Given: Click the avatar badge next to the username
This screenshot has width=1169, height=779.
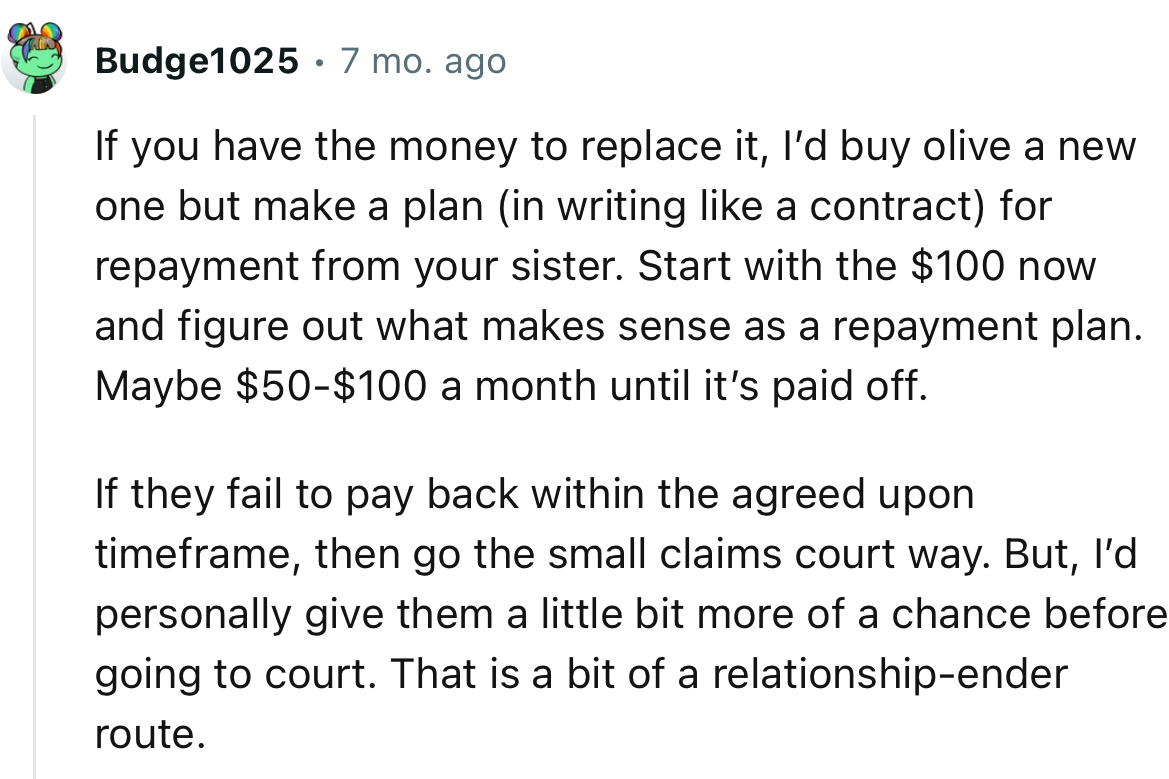Looking at the screenshot, I should click(x=35, y=55).
